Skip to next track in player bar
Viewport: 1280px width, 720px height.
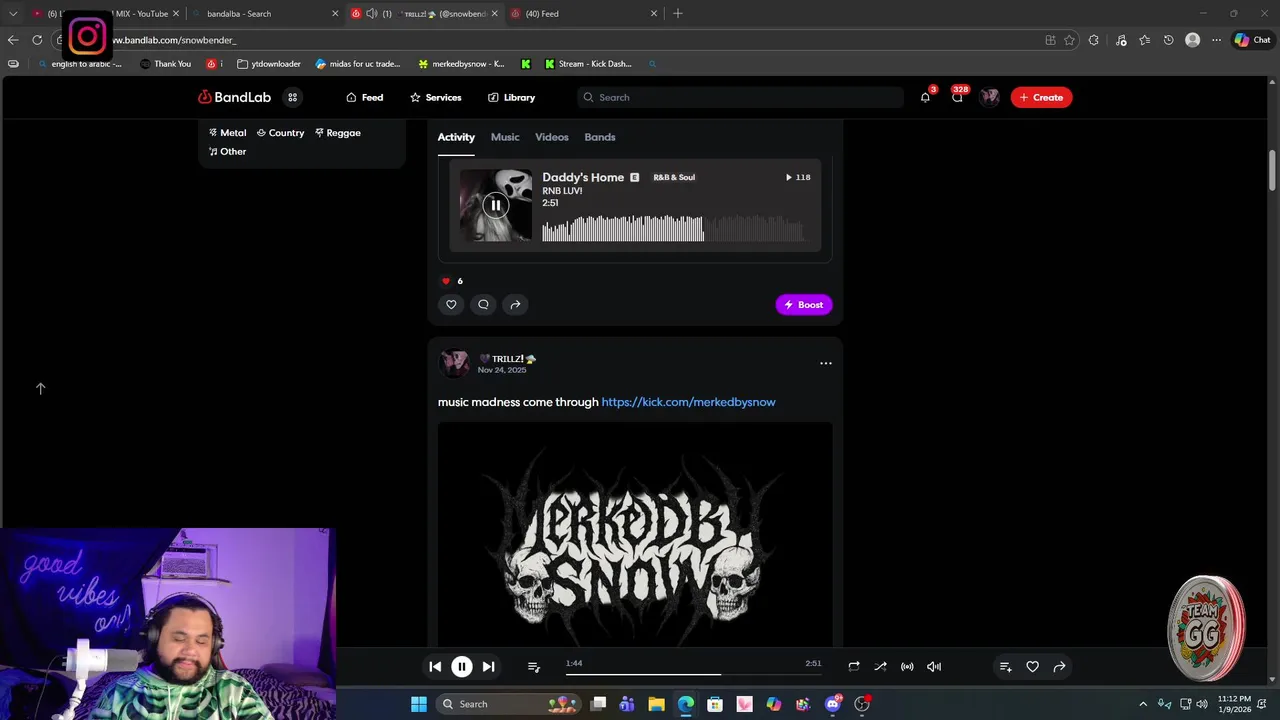click(x=488, y=666)
